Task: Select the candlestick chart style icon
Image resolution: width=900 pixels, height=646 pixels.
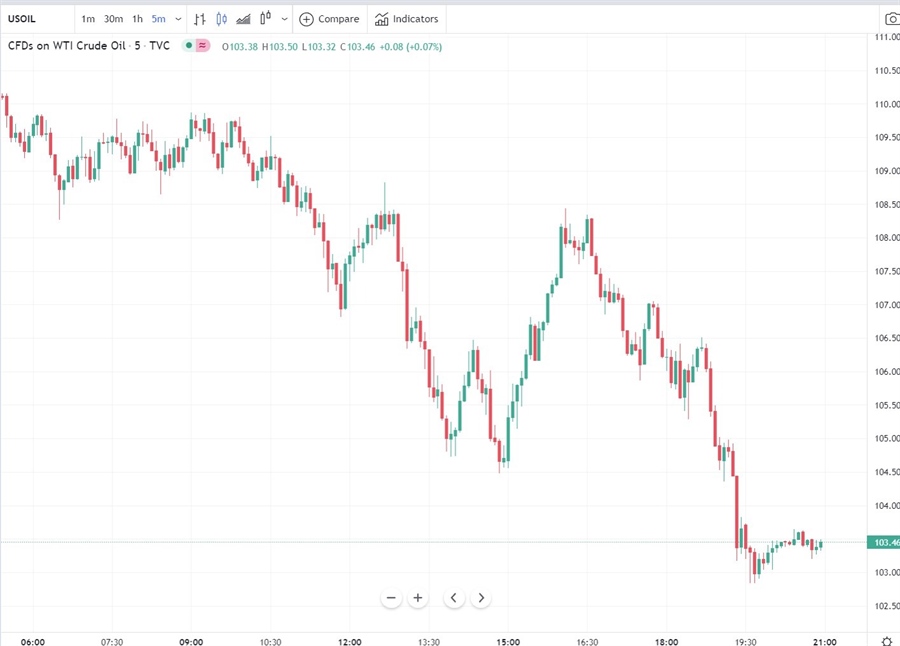Action: pos(222,19)
